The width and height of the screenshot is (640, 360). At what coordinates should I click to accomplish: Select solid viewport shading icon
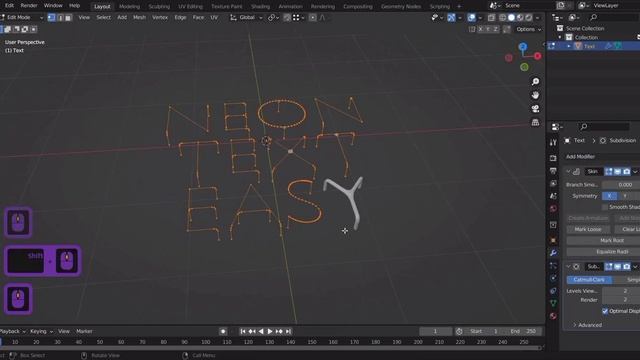(511, 18)
